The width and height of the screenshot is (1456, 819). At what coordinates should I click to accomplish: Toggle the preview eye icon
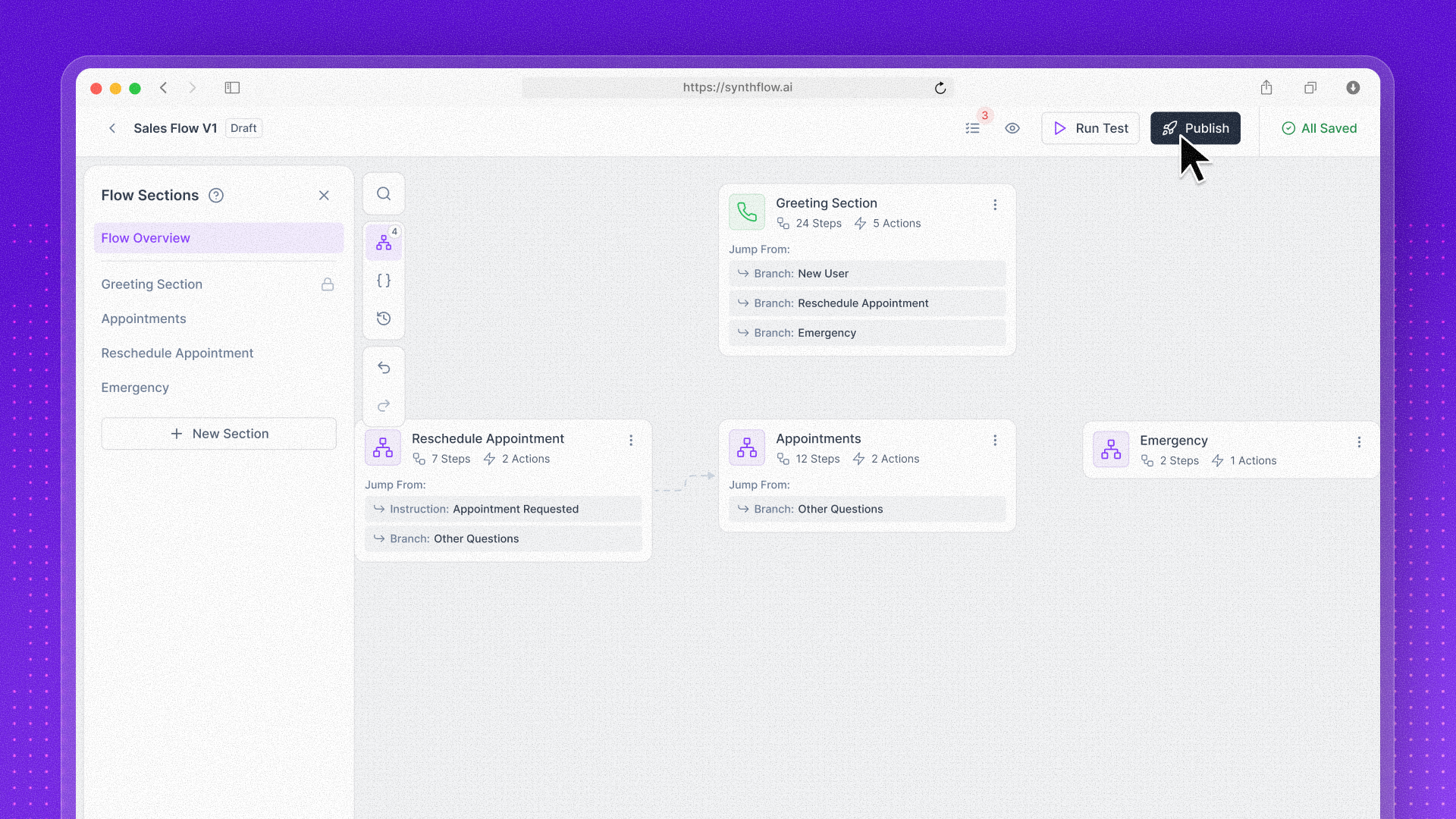point(1012,128)
